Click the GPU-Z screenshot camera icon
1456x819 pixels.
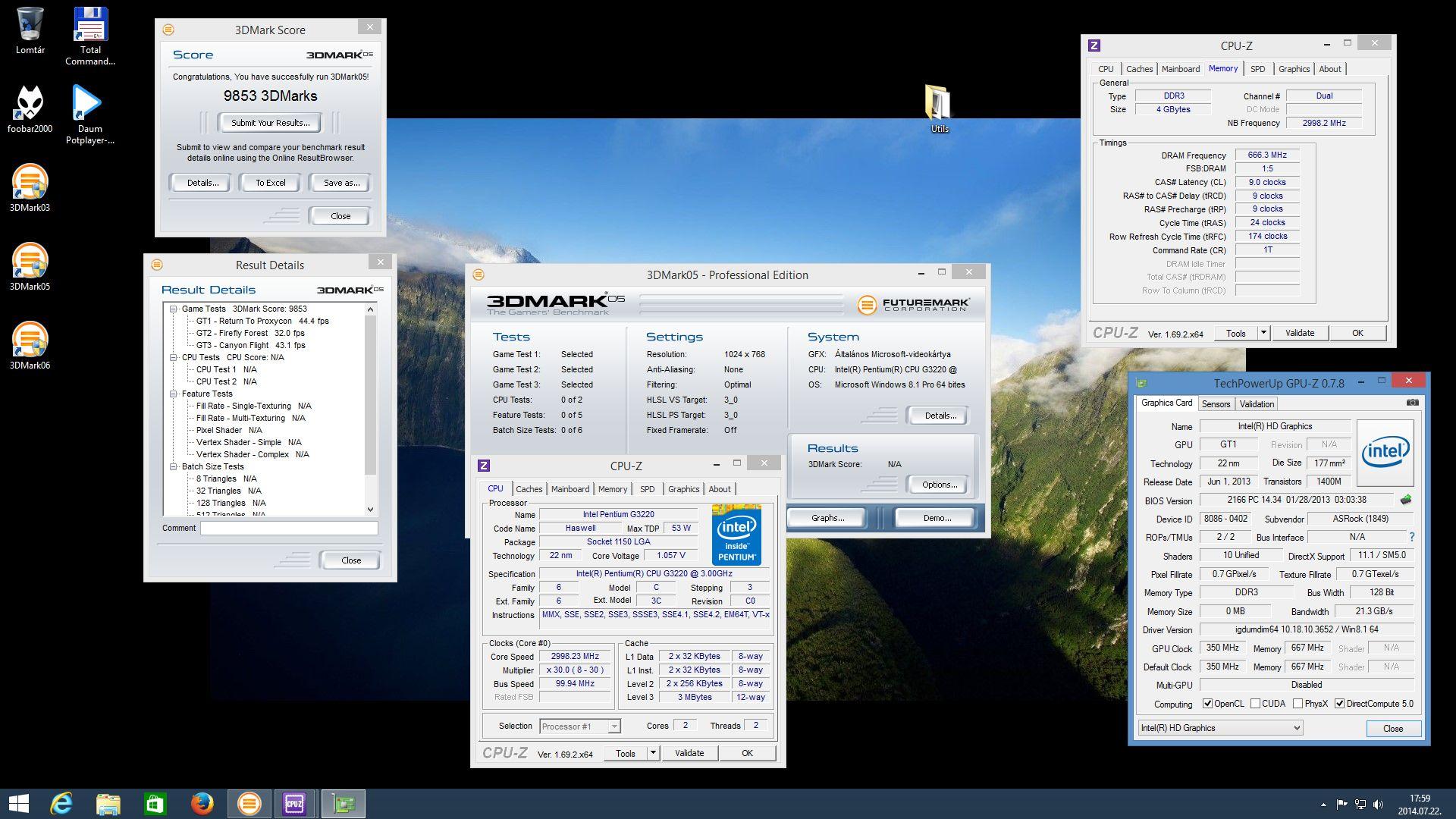tap(1412, 403)
